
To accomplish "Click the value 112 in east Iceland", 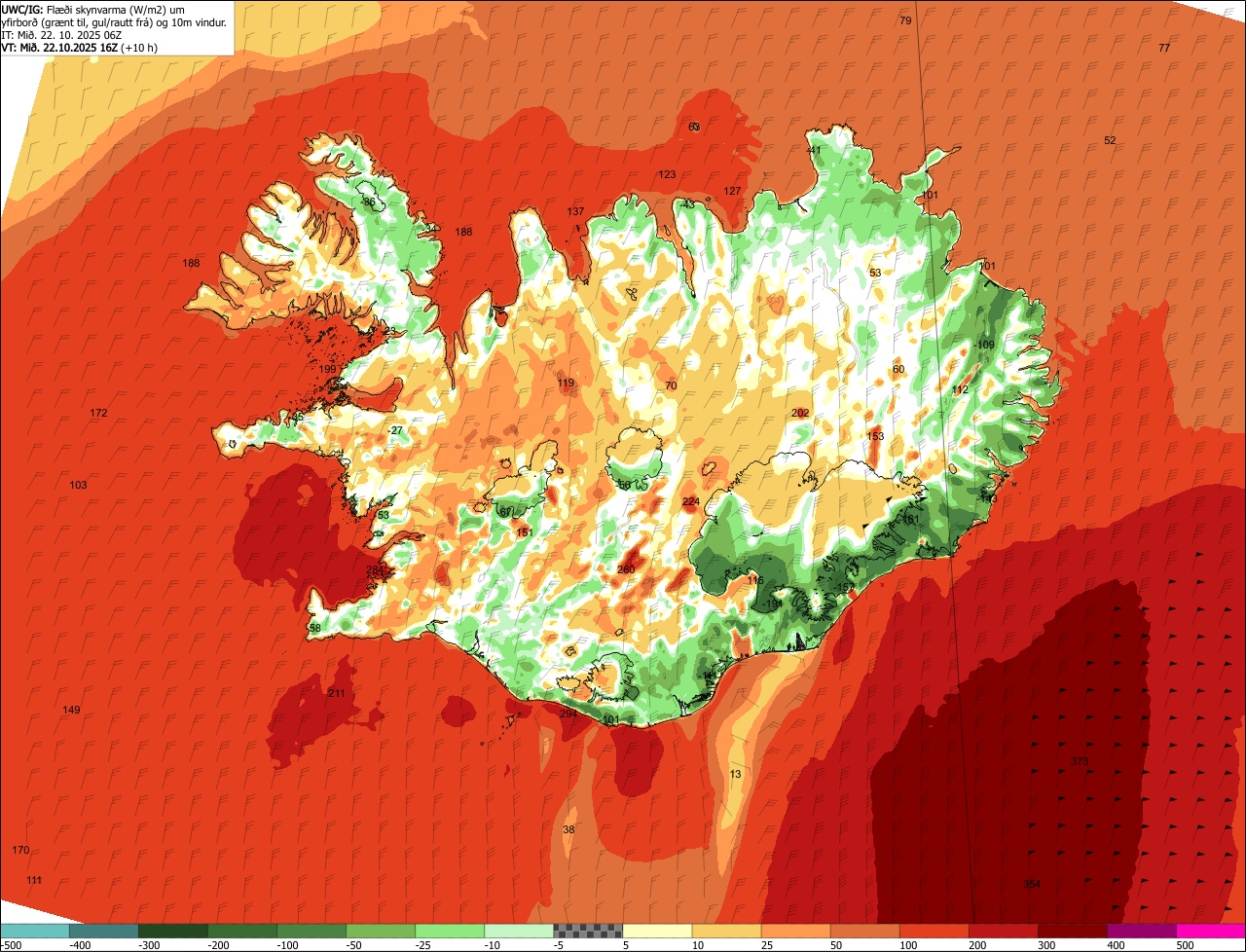I will point(961,389).
